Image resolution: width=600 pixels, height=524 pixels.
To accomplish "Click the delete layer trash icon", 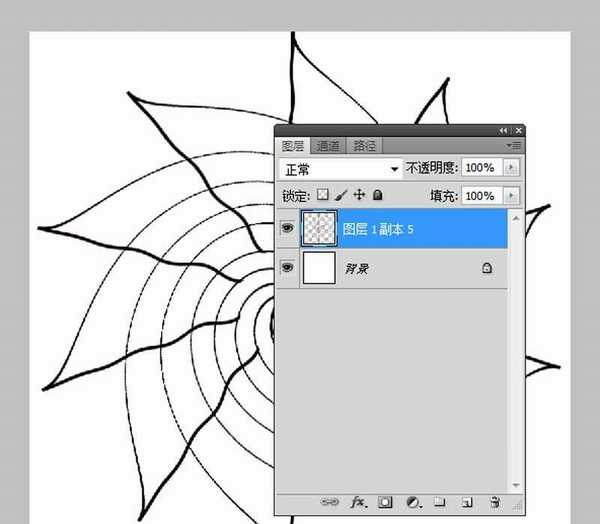I will coord(495,502).
